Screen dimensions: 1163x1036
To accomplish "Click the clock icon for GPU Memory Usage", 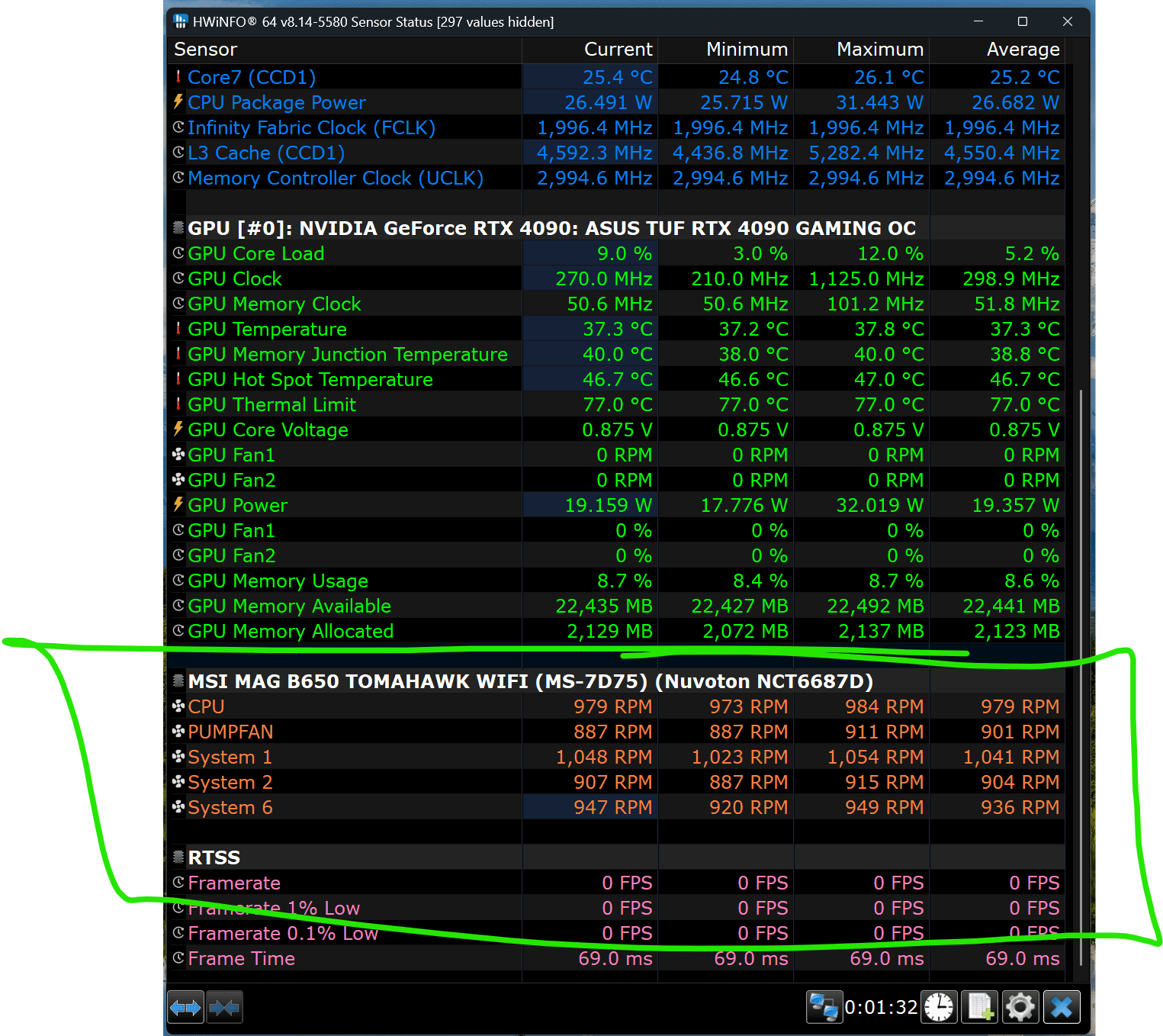I will [x=178, y=580].
